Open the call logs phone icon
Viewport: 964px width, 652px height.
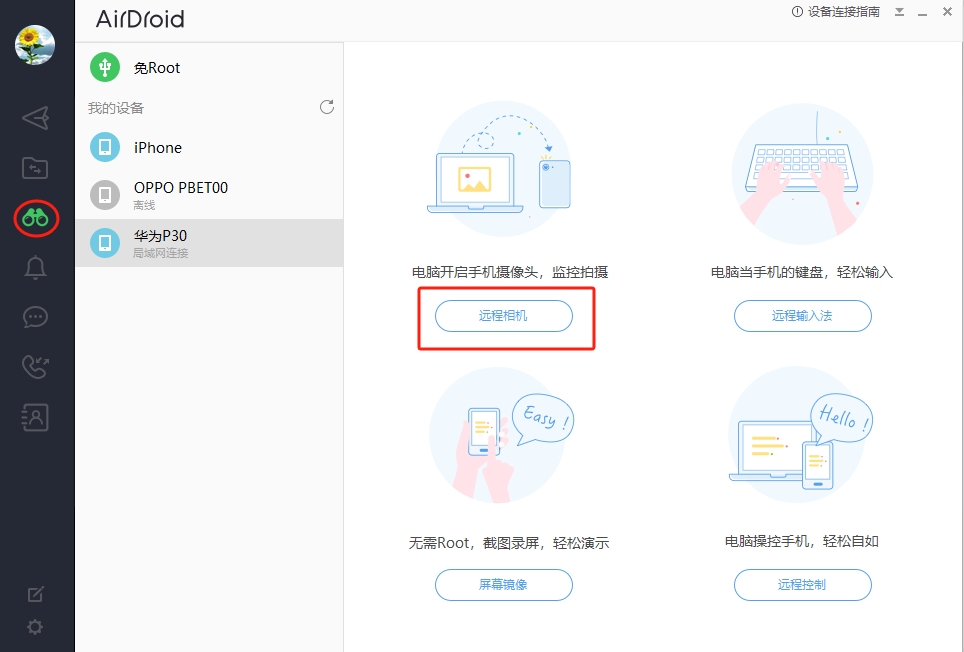point(35,367)
